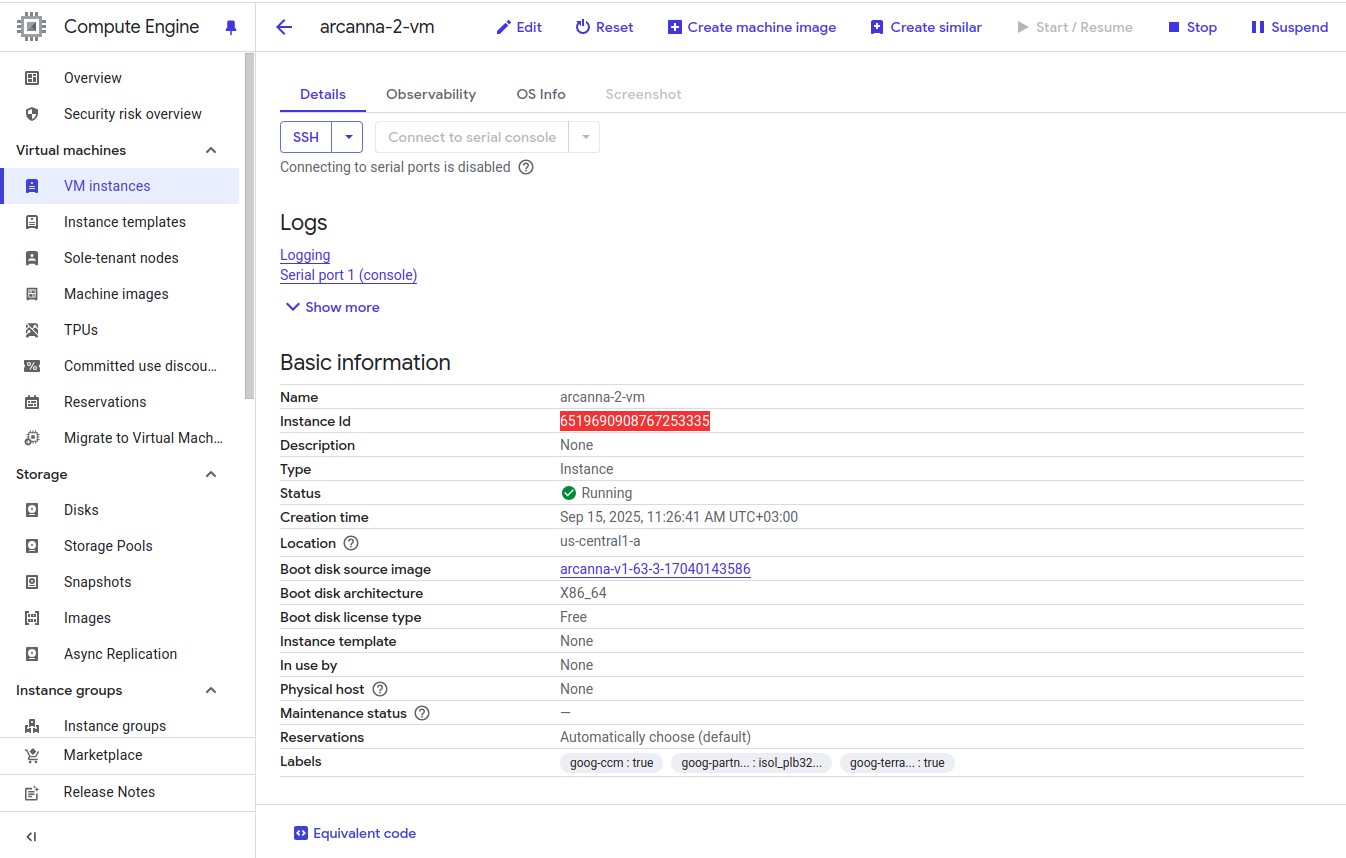Open the Screenshot tab
The height and width of the screenshot is (858, 1346).
click(644, 94)
